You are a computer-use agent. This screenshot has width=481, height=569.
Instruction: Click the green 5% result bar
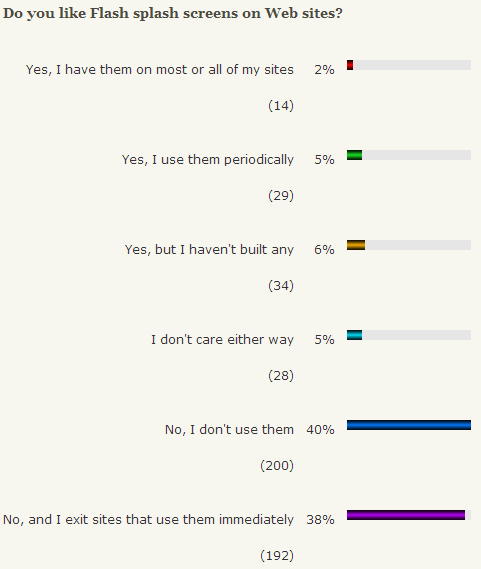click(354, 155)
